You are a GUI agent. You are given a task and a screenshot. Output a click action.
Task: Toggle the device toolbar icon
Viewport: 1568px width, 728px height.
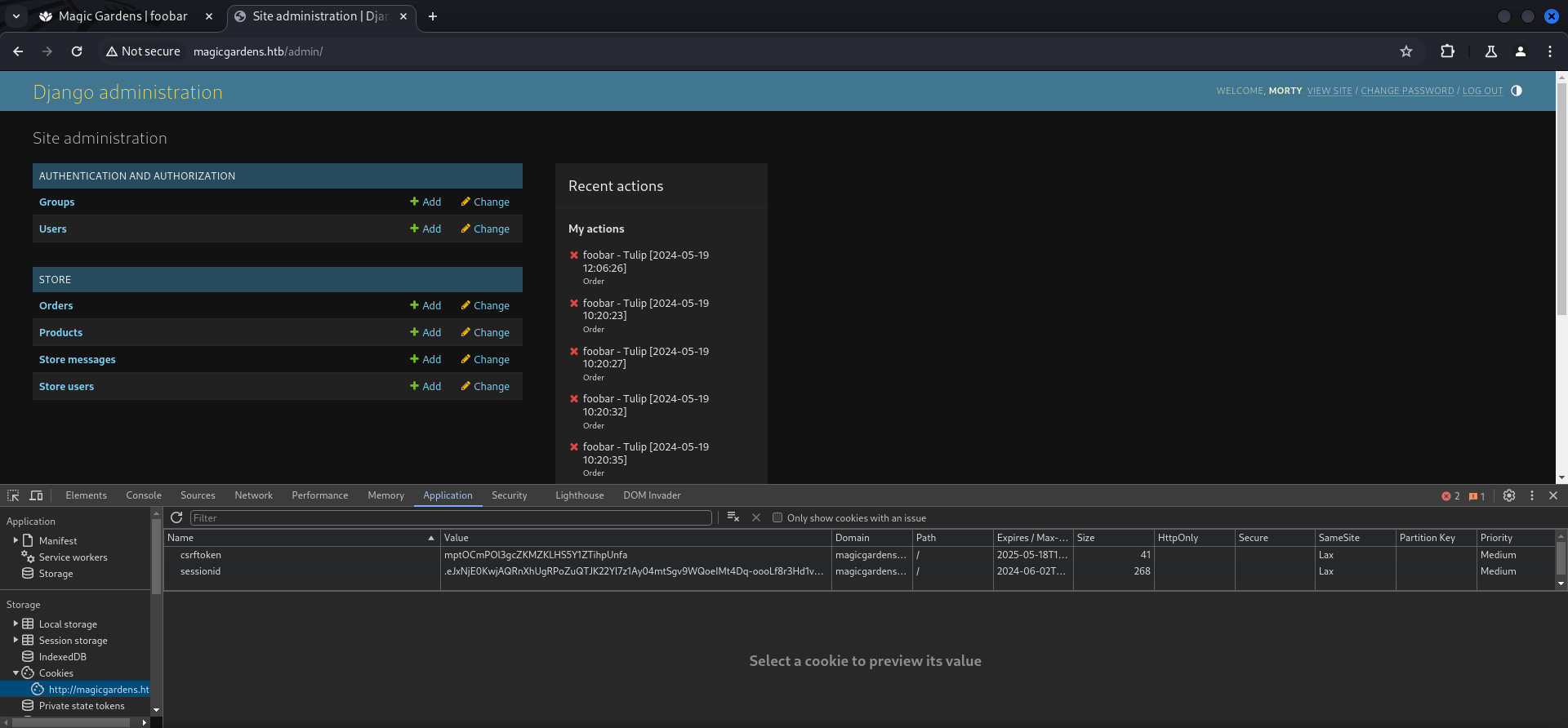click(x=36, y=495)
